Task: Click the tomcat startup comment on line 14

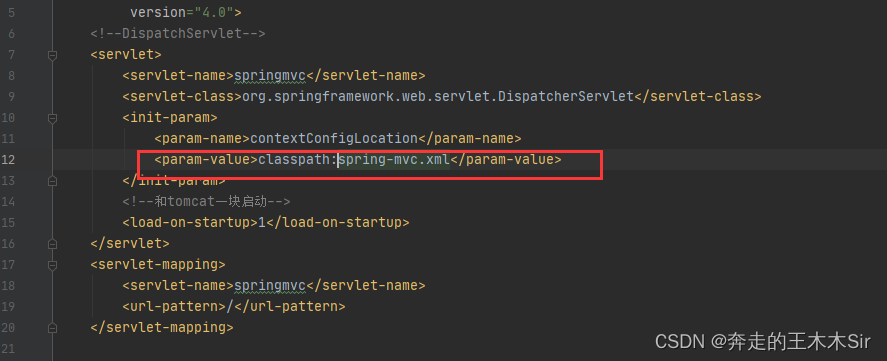Action: point(206,201)
